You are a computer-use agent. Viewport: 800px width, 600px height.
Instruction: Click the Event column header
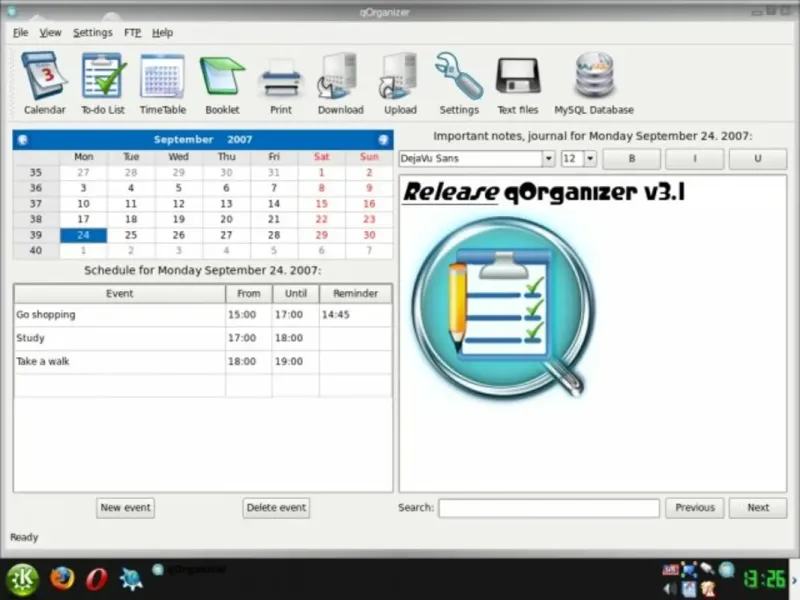(119, 294)
